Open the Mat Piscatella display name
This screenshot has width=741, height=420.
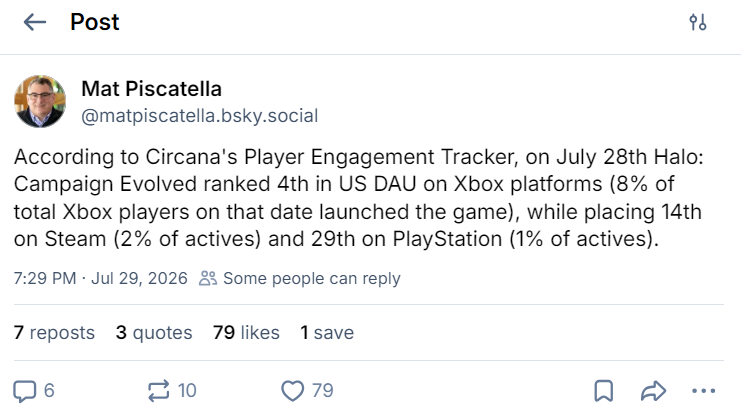pos(151,89)
